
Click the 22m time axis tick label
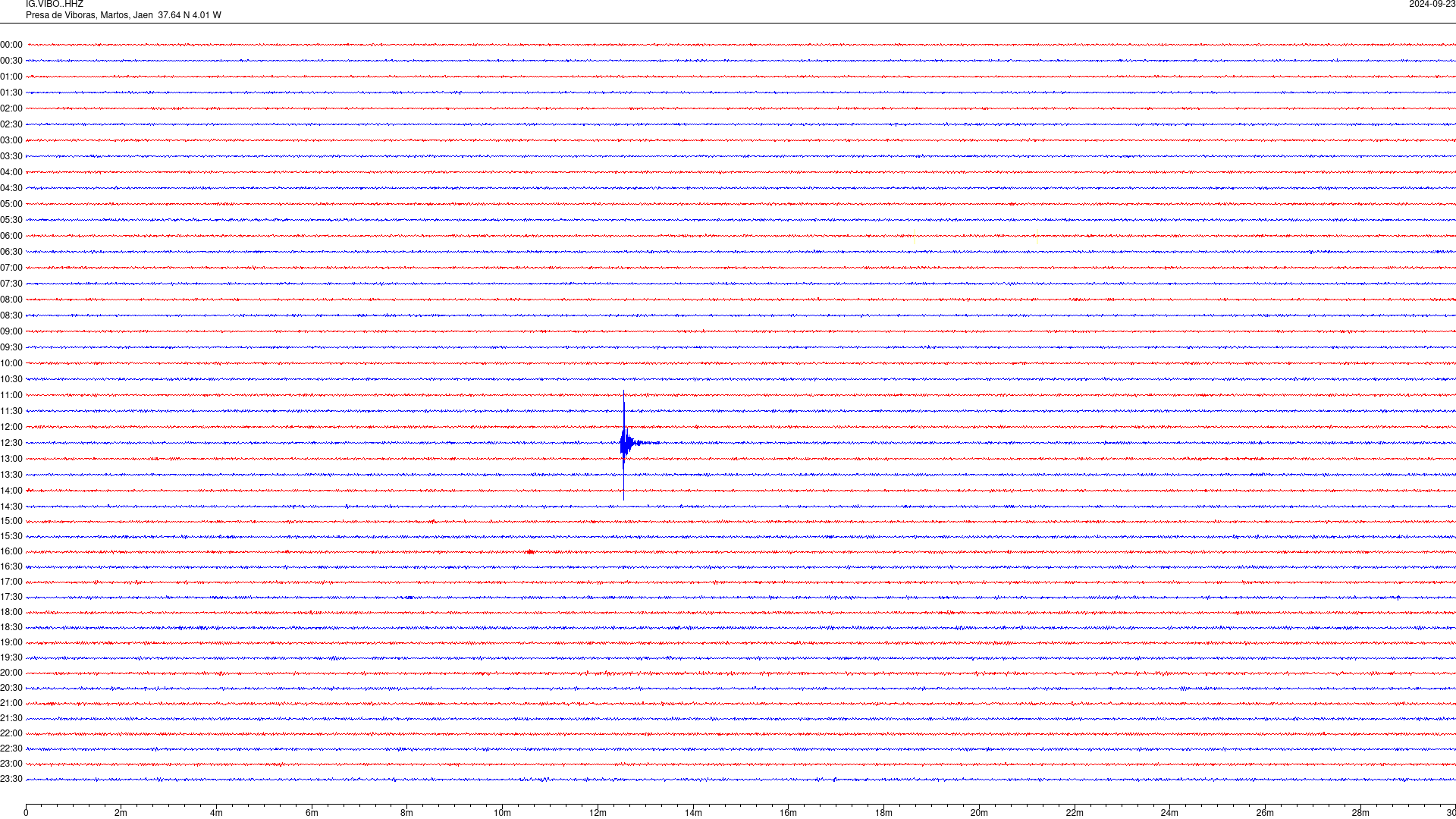[x=1075, y=813]
